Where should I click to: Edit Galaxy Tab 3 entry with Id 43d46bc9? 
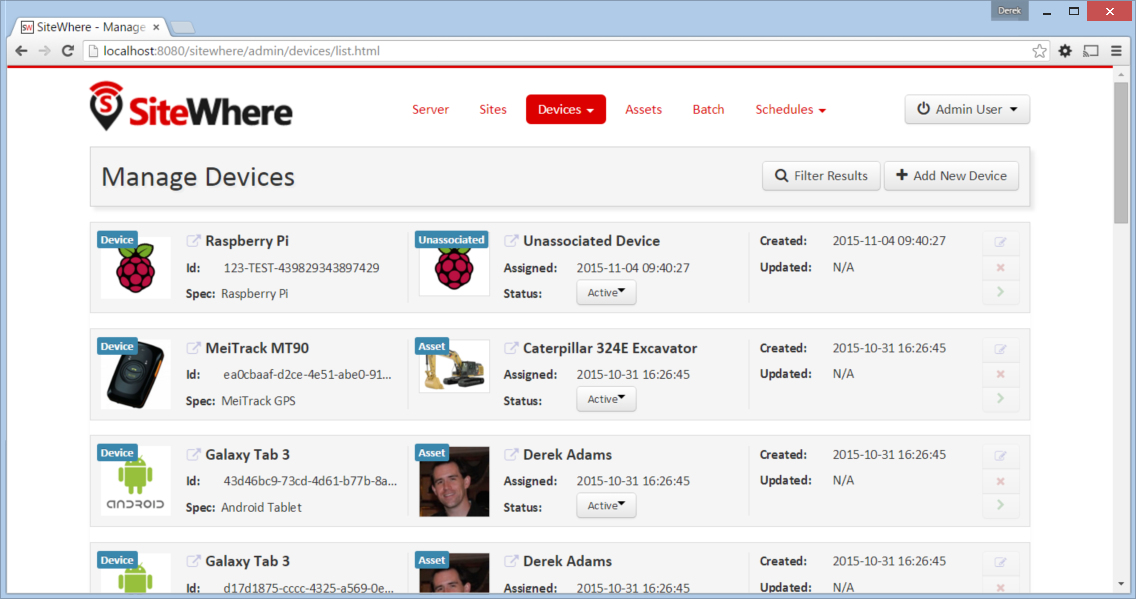pos(1001,456)
